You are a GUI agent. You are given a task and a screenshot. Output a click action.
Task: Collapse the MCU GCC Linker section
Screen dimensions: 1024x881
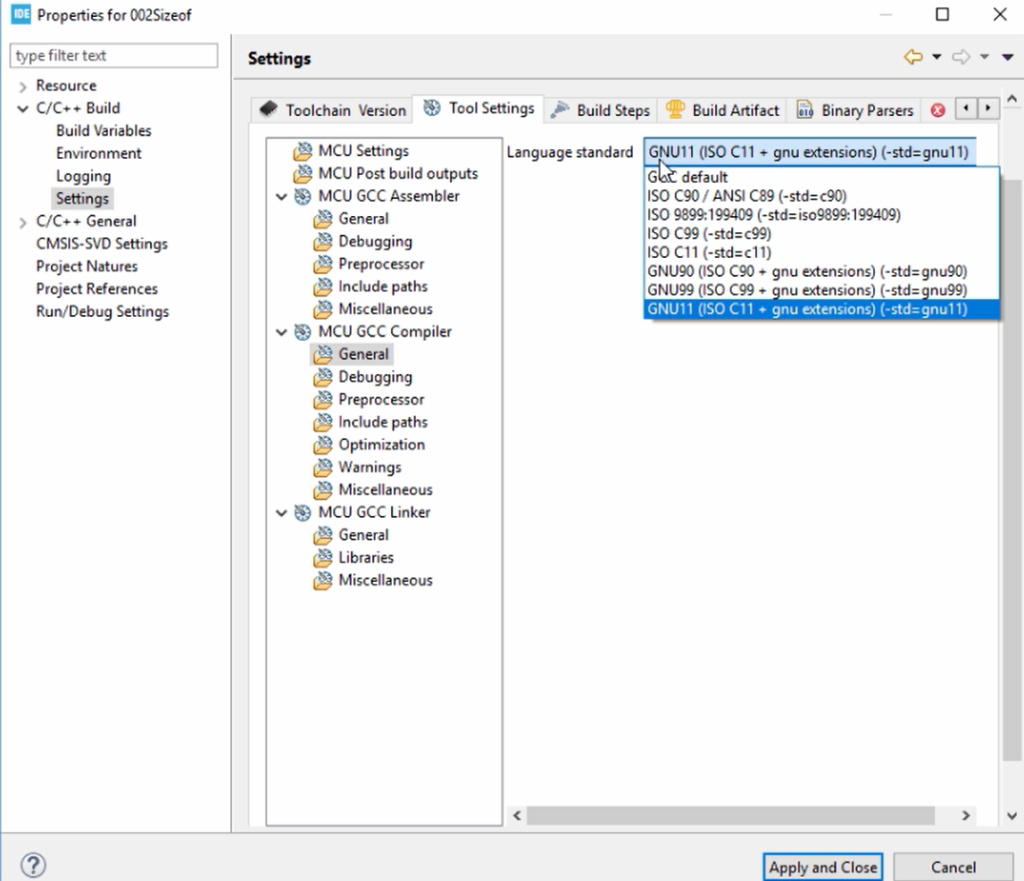click(x=281, y=513)
